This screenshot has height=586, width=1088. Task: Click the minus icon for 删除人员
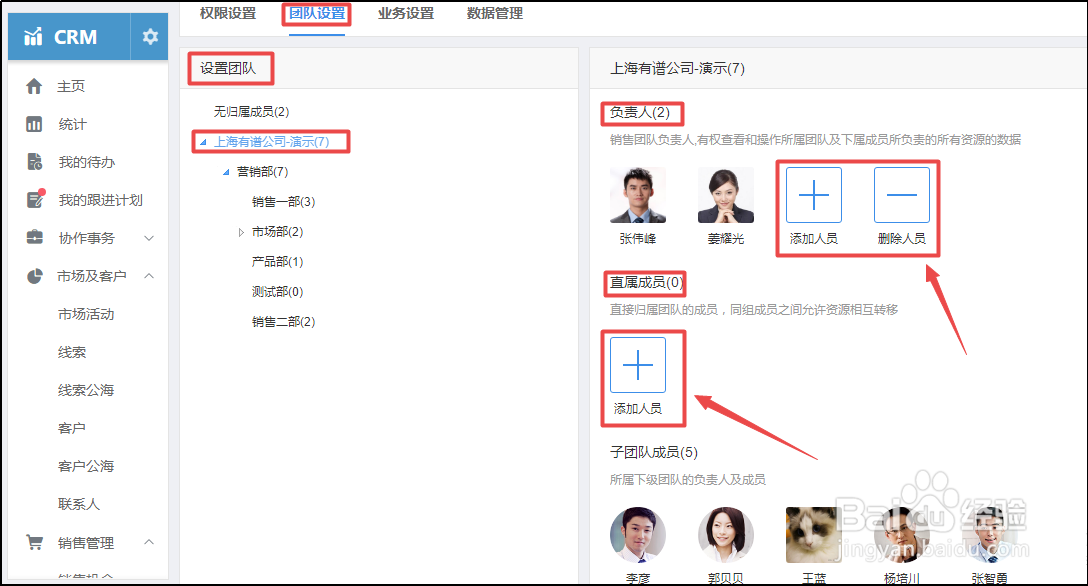tap(901, 195)
